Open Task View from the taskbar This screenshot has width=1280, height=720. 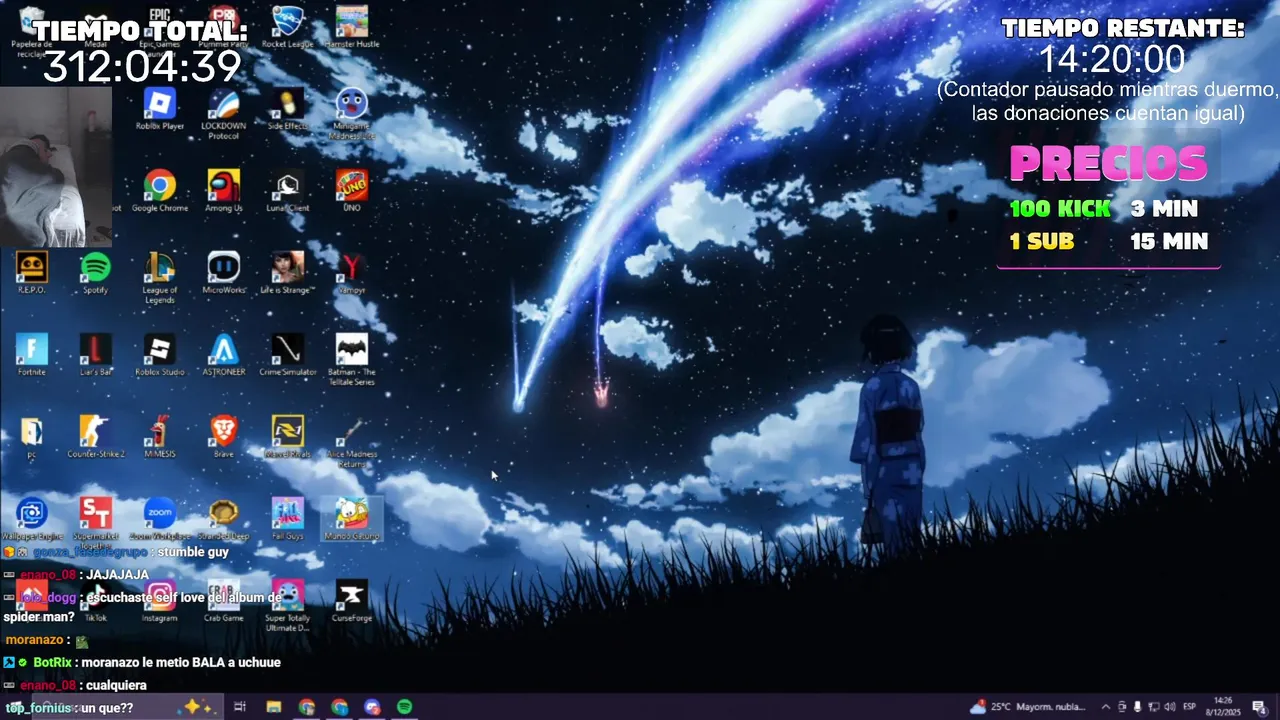point(240,707)
